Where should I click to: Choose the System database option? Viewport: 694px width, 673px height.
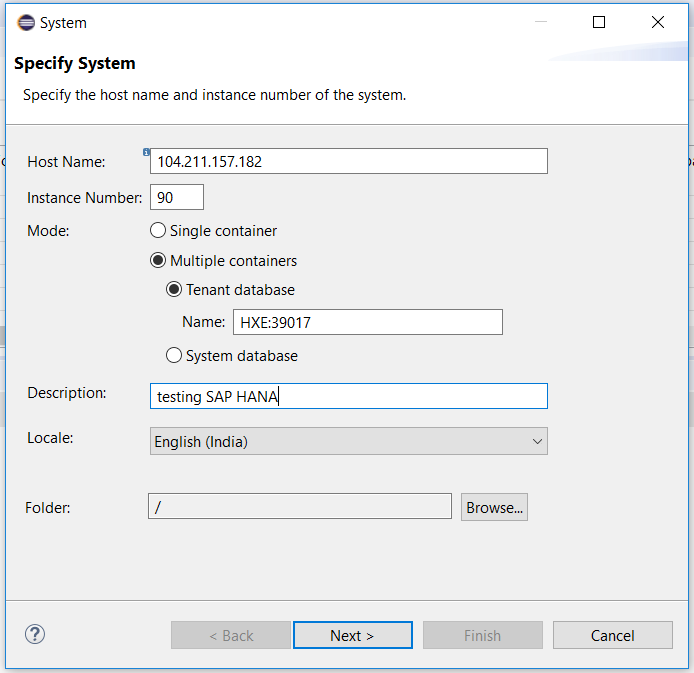[174, 355]
